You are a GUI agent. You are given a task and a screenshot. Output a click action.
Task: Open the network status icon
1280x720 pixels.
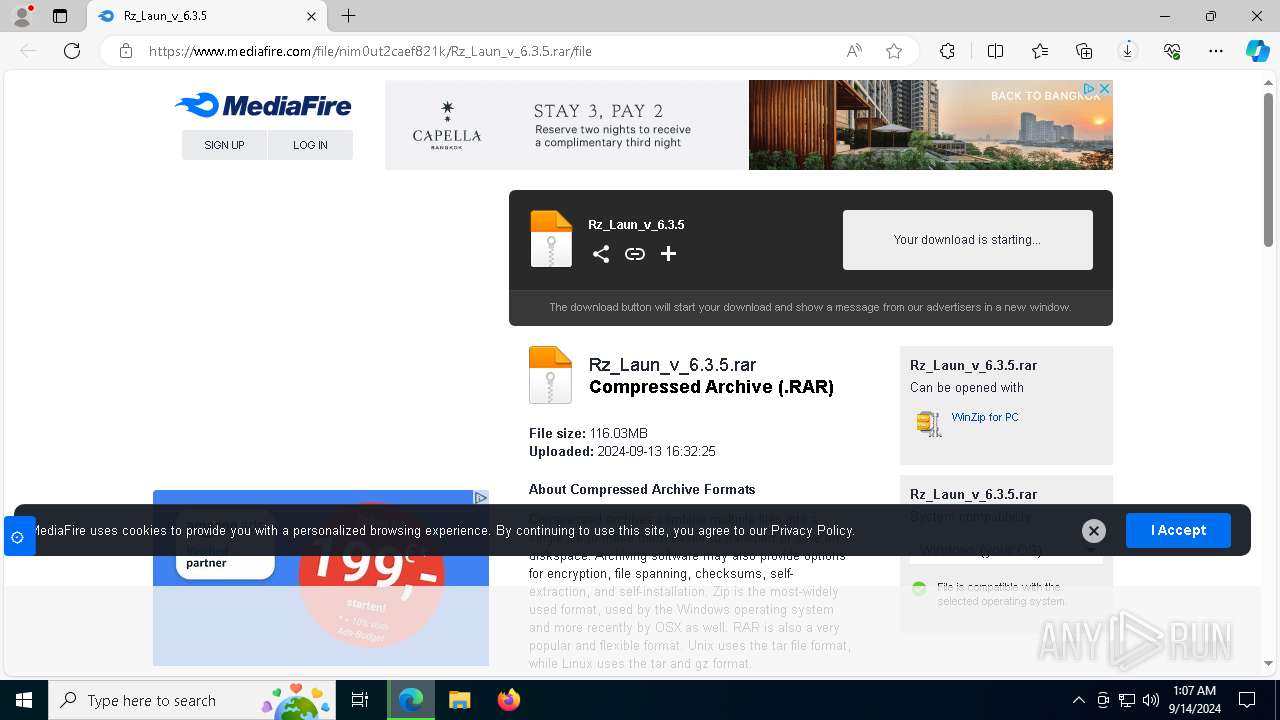click(1127, 700)
